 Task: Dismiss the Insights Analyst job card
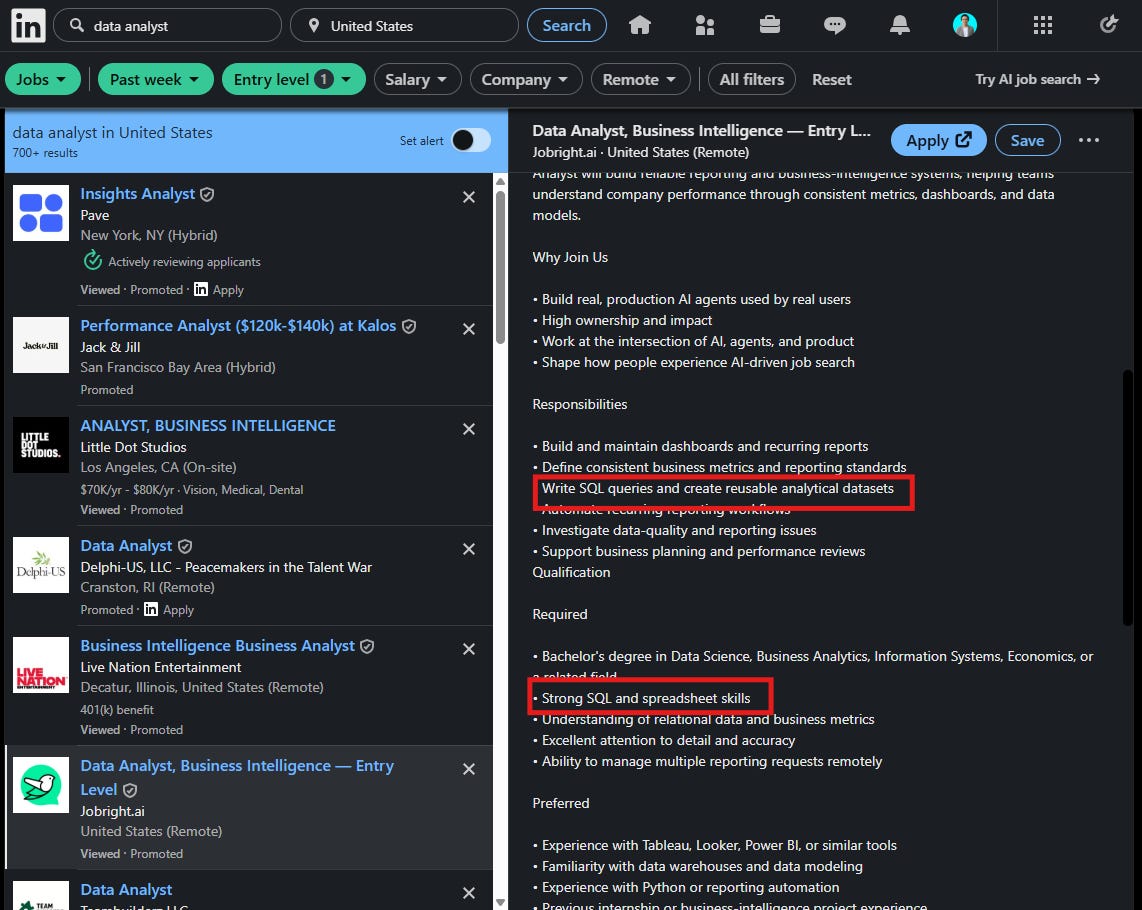[x=469, y=197]
